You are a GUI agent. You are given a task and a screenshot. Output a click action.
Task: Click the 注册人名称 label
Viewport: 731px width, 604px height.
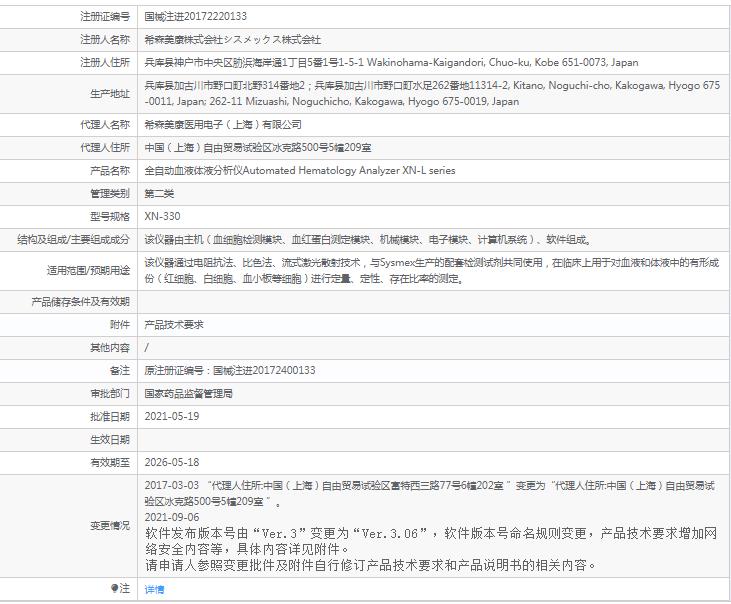[x=105, y=40]
